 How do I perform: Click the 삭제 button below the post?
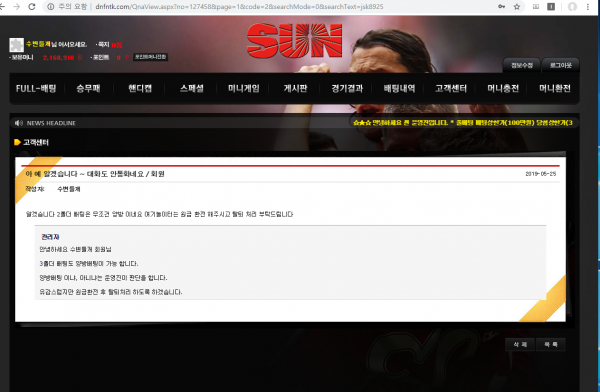520,345
